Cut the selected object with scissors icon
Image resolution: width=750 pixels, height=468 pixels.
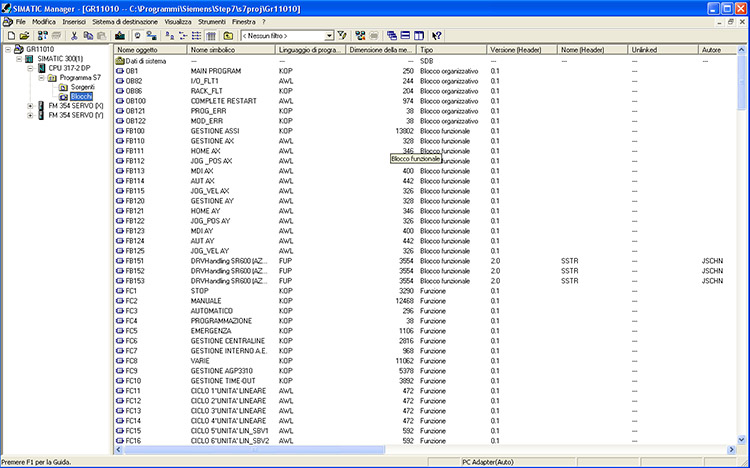click(x=74, y=35)
